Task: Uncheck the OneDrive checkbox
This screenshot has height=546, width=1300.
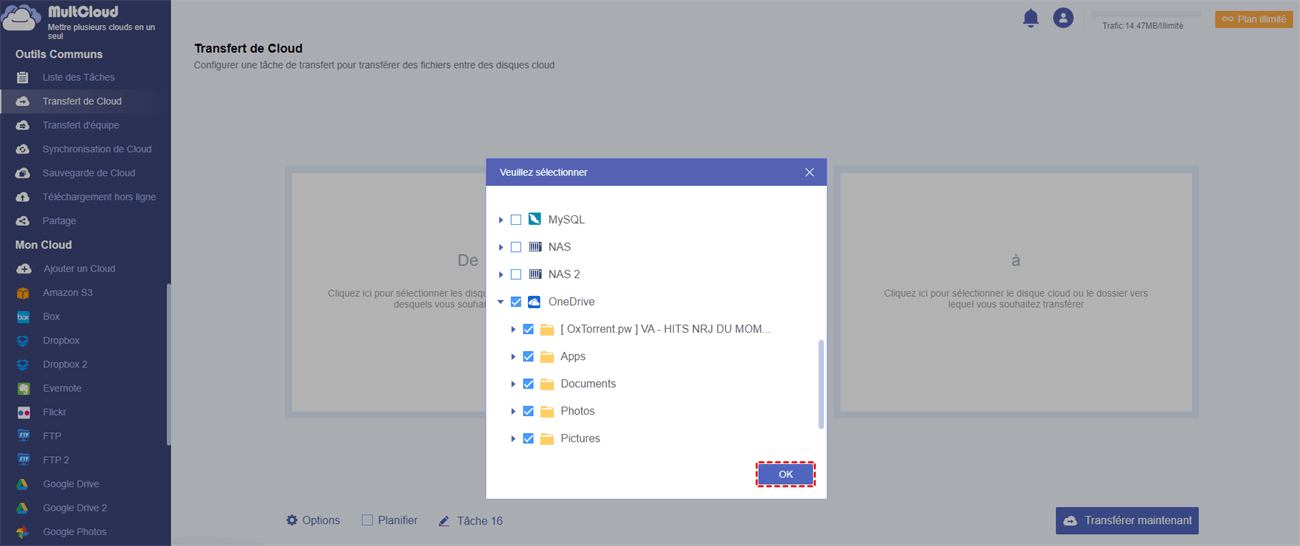Action: point(516,302)
